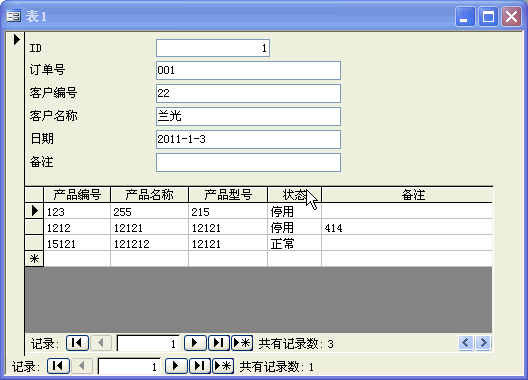
Task: Click the 订单号 field containing 001
Action: point(249,70)
